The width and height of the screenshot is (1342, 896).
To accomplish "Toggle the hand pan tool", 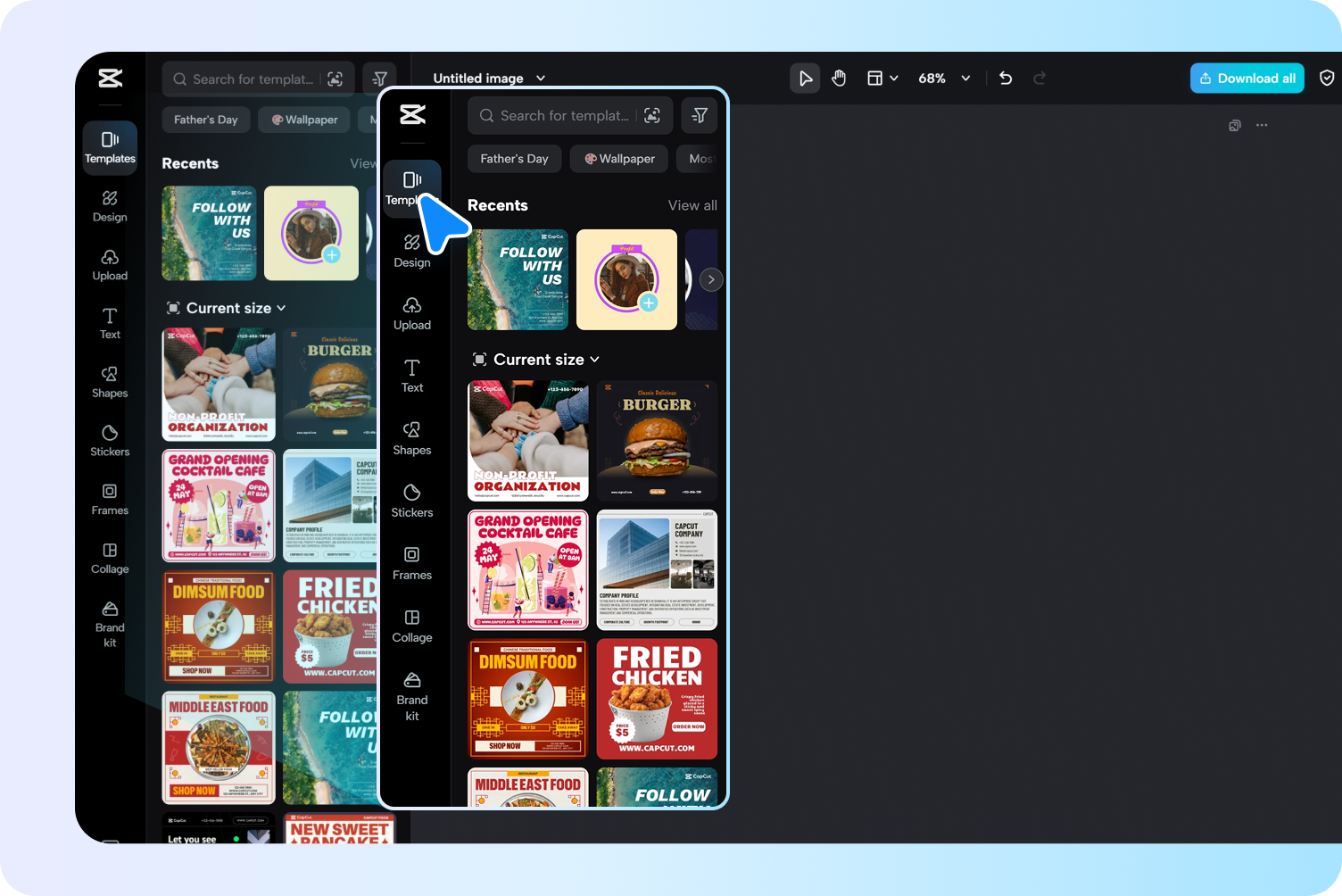I will pyautogui.click(x=839, y=78).
